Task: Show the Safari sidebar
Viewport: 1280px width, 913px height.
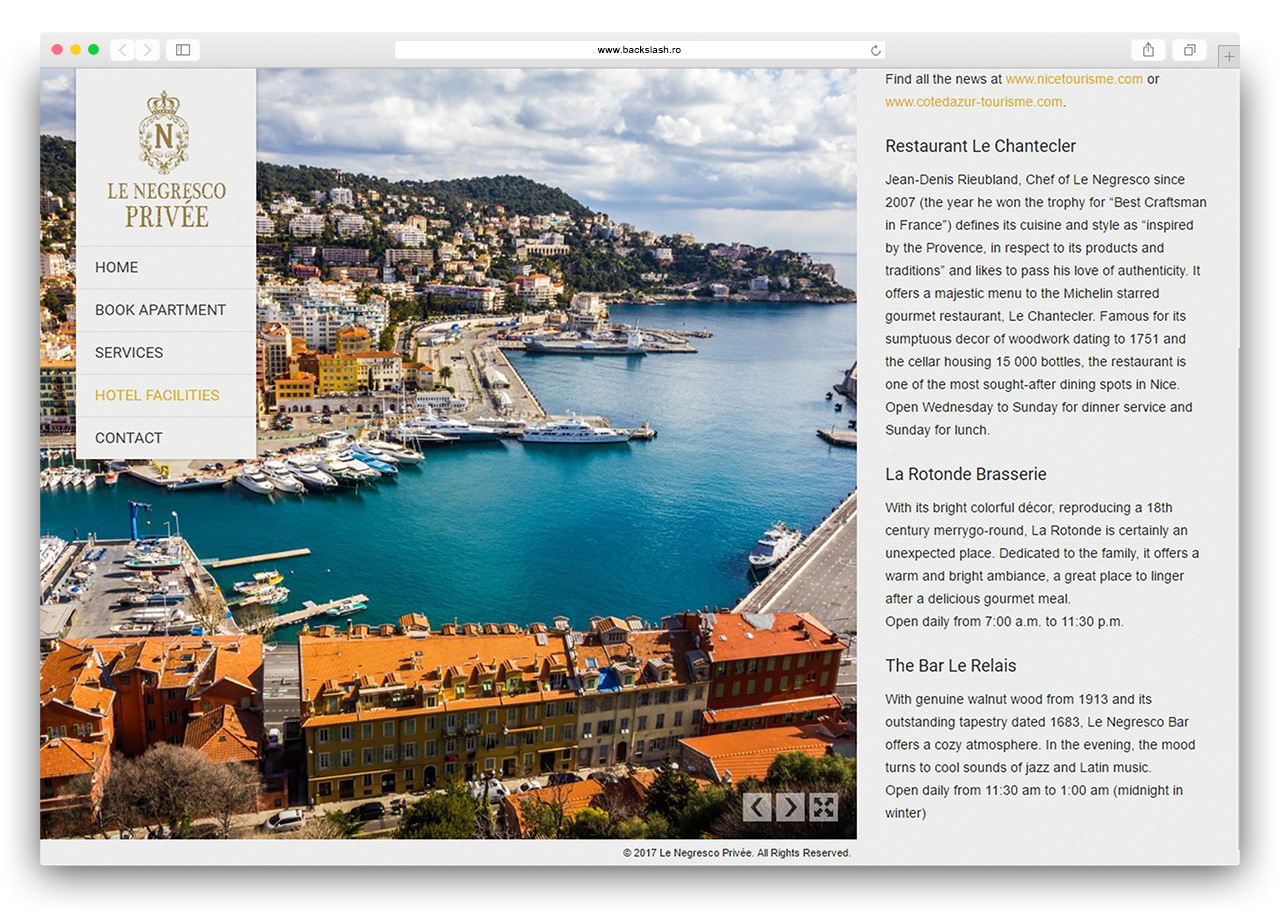Action: pos(183,50)
